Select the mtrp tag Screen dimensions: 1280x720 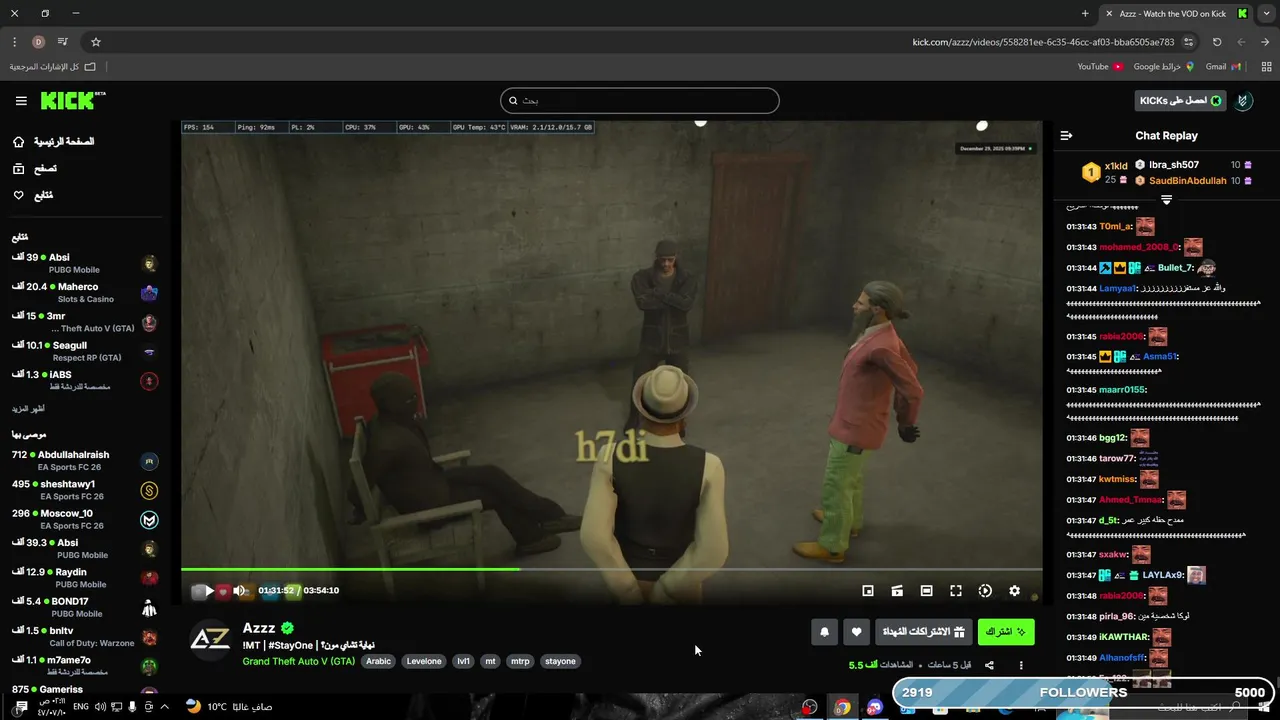coord(520,661)
